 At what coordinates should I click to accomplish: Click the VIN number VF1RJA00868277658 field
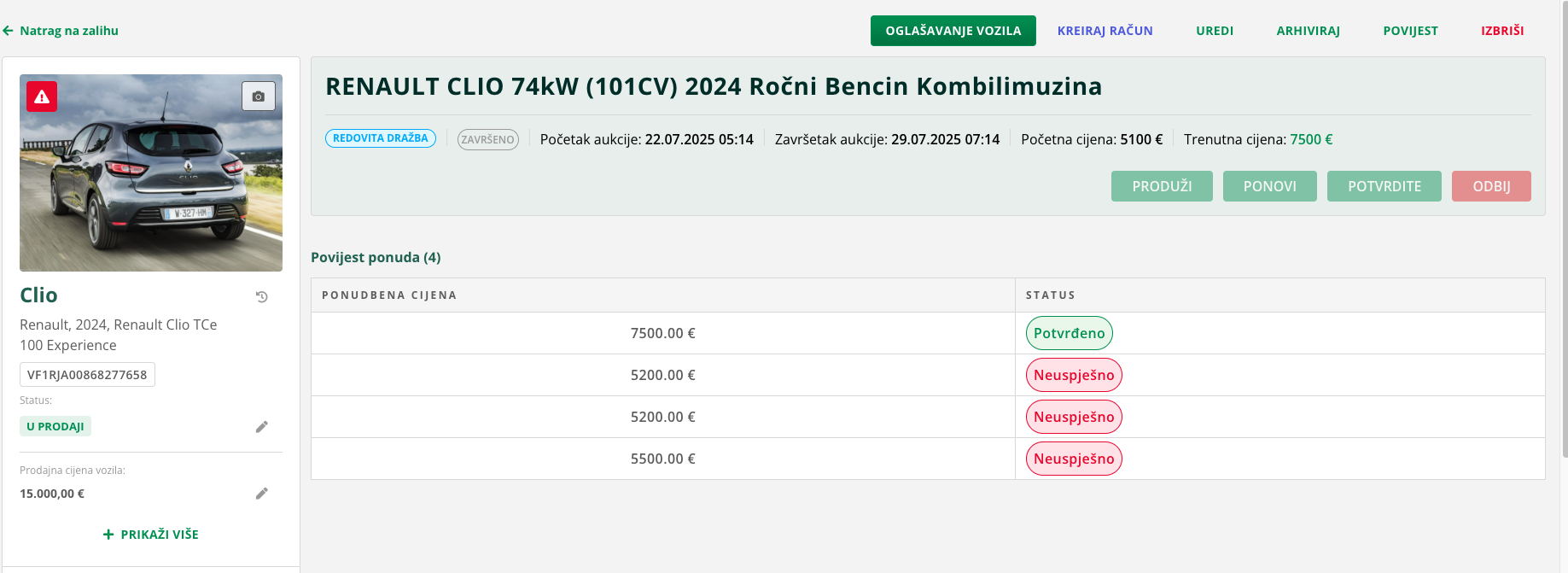87,375
